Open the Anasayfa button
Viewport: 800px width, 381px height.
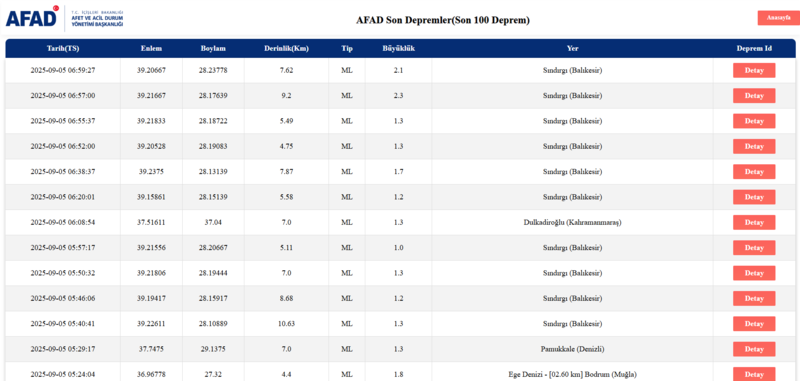pos(778,18)
